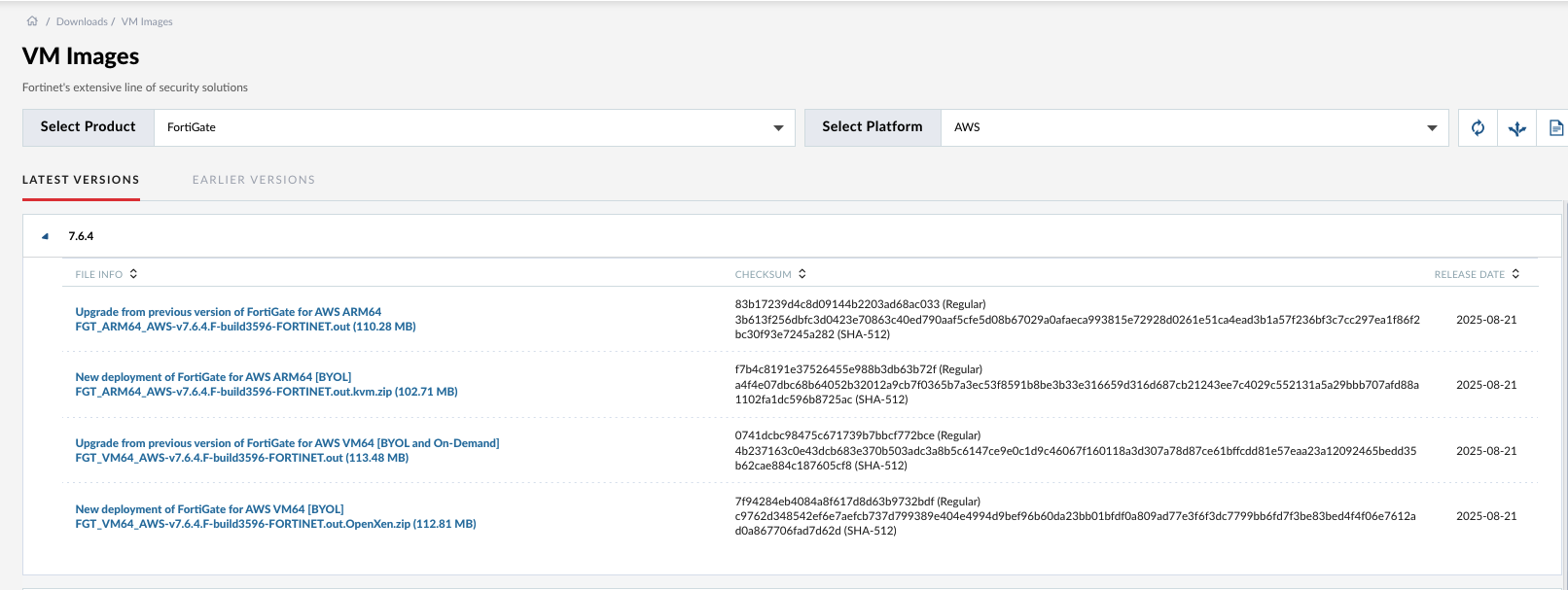Click the three-way branching arrows icon
The height and width of the screenshot is (590, 1568).
click(x=1516, y=128)
